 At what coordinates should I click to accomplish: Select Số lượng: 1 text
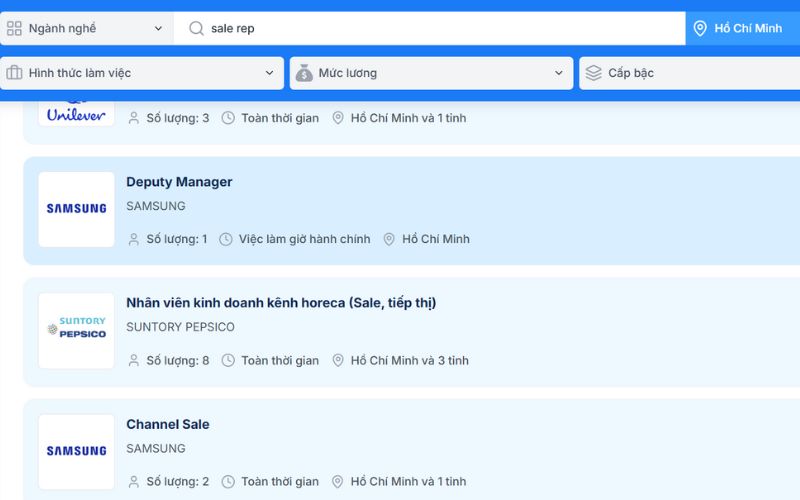point(177,239)
